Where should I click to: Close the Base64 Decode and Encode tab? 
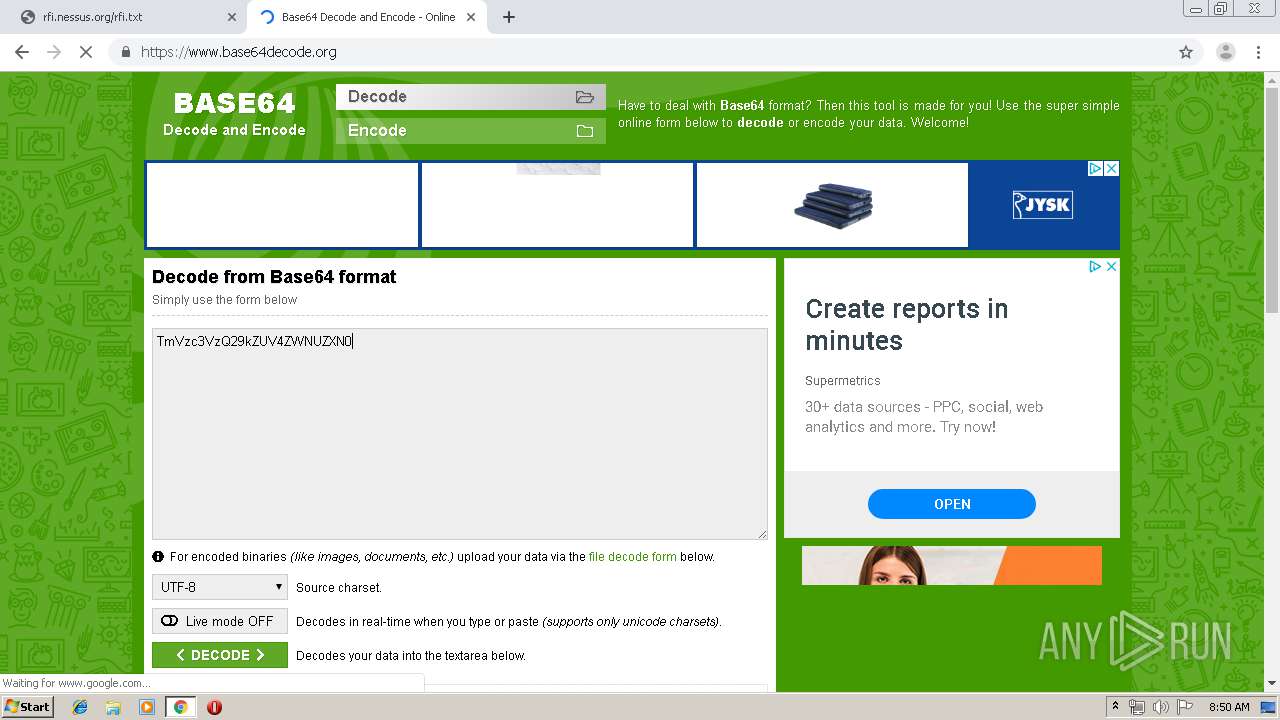tap(471, 17)
